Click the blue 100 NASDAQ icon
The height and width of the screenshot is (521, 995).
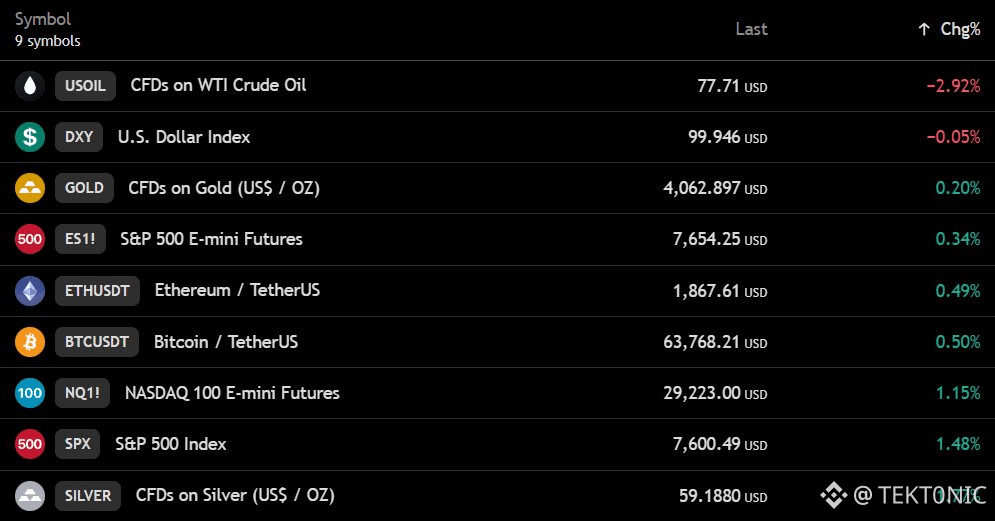pos(30,393)
